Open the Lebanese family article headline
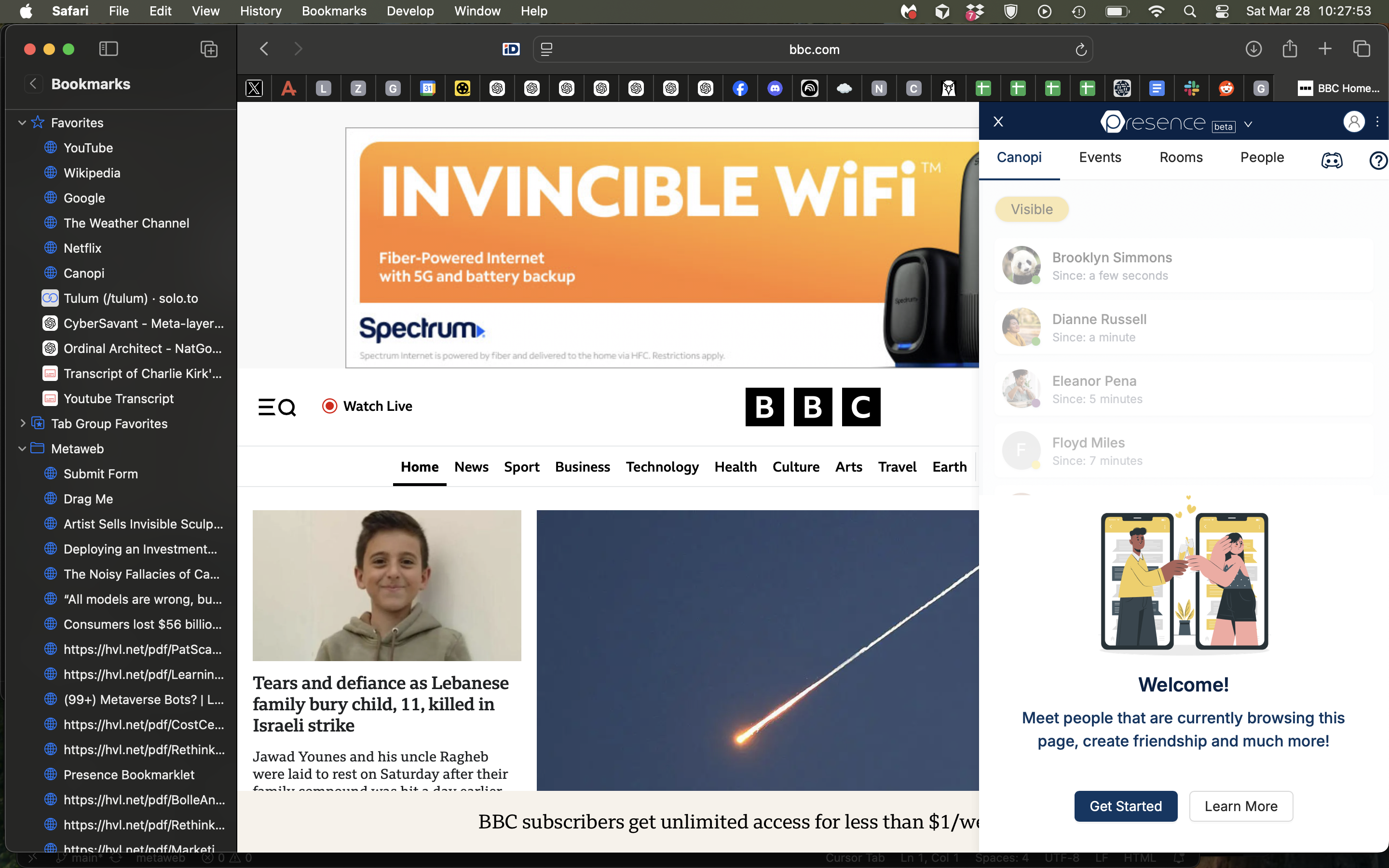The image size is (1389, 868). (x=380, y=704)
